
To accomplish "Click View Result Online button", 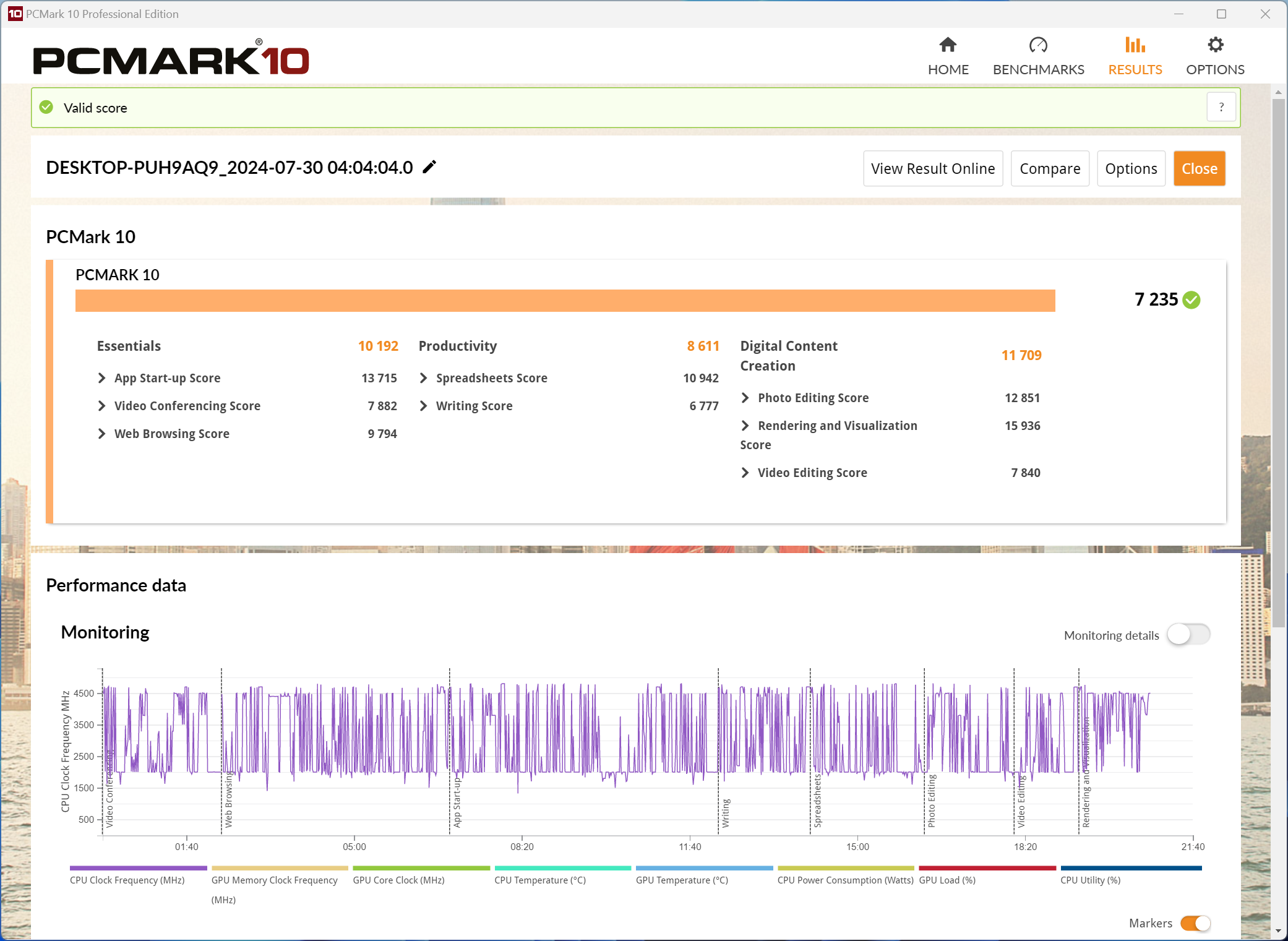I will [933, 168].
